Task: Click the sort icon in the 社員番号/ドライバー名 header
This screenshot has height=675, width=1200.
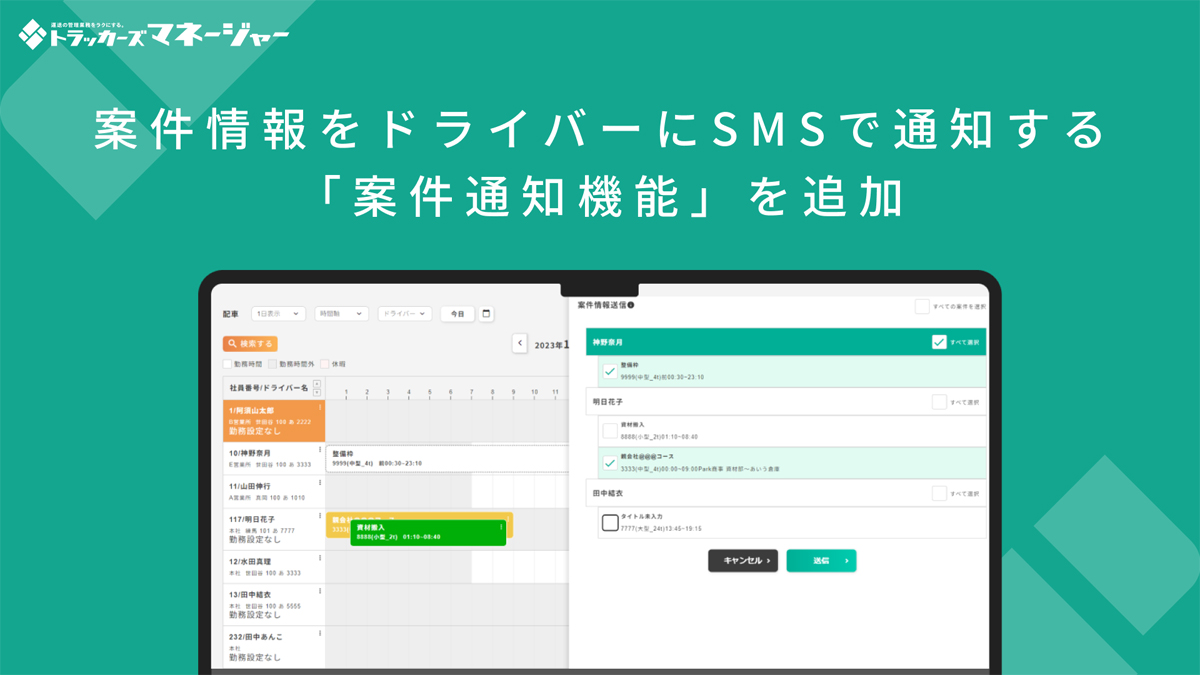Action: click(318, 387)
